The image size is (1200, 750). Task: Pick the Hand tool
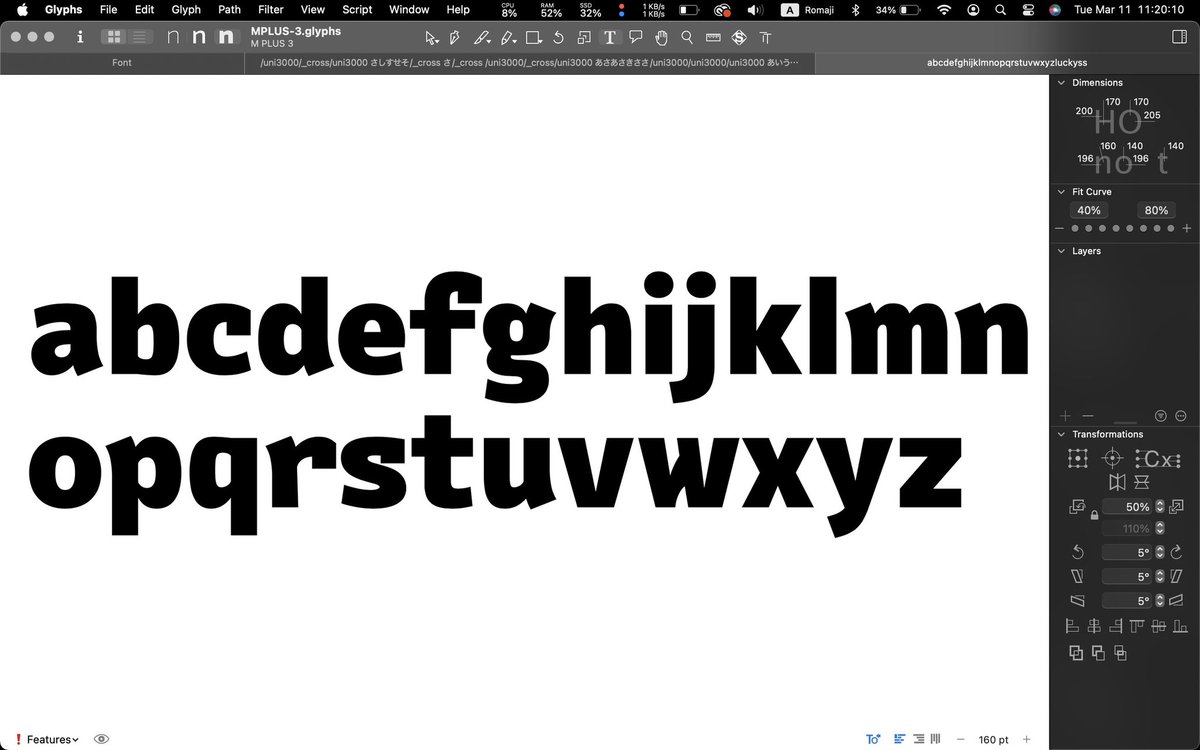pos(661,38)
